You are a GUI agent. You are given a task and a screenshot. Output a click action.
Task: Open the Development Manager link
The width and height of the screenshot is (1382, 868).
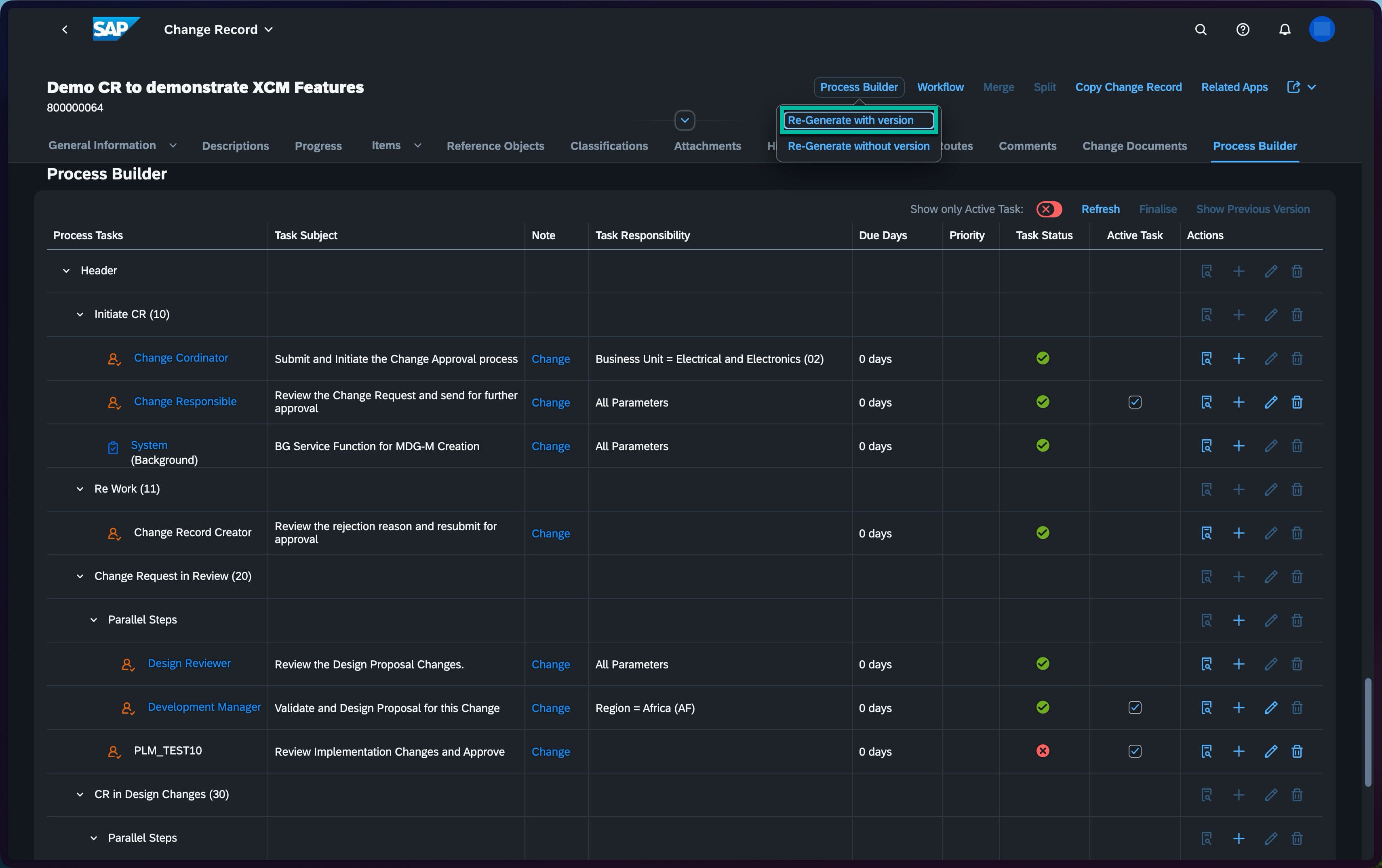(204, 707)
